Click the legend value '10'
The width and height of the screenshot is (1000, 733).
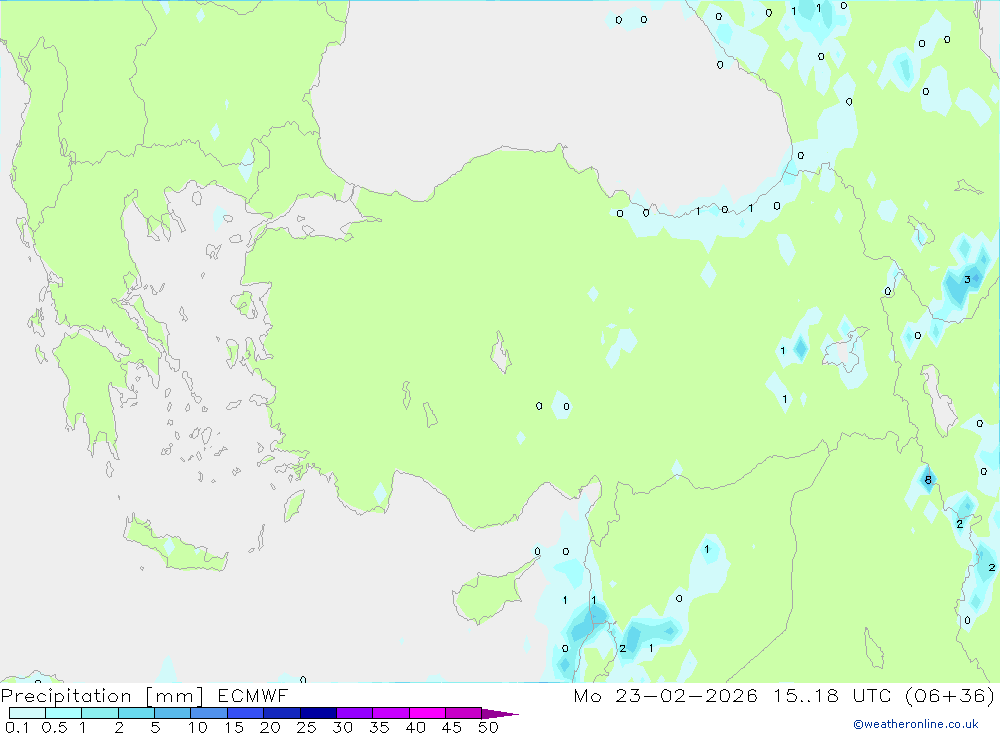[197, 727]
